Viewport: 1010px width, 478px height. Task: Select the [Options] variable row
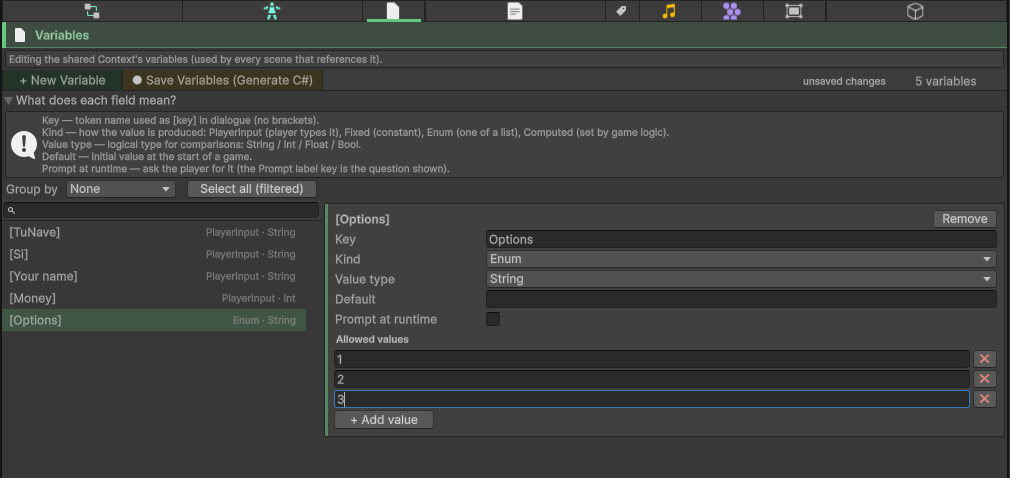153,320
